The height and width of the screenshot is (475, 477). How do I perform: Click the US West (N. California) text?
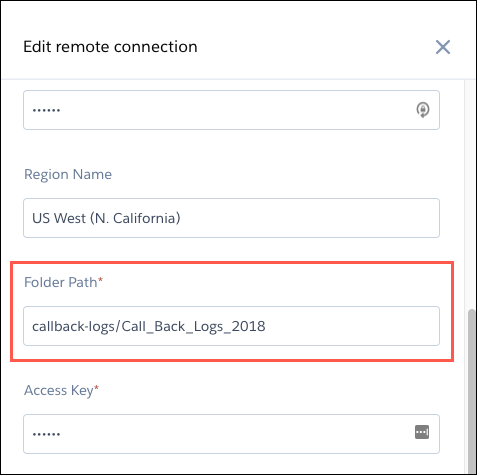coord(106,218)
